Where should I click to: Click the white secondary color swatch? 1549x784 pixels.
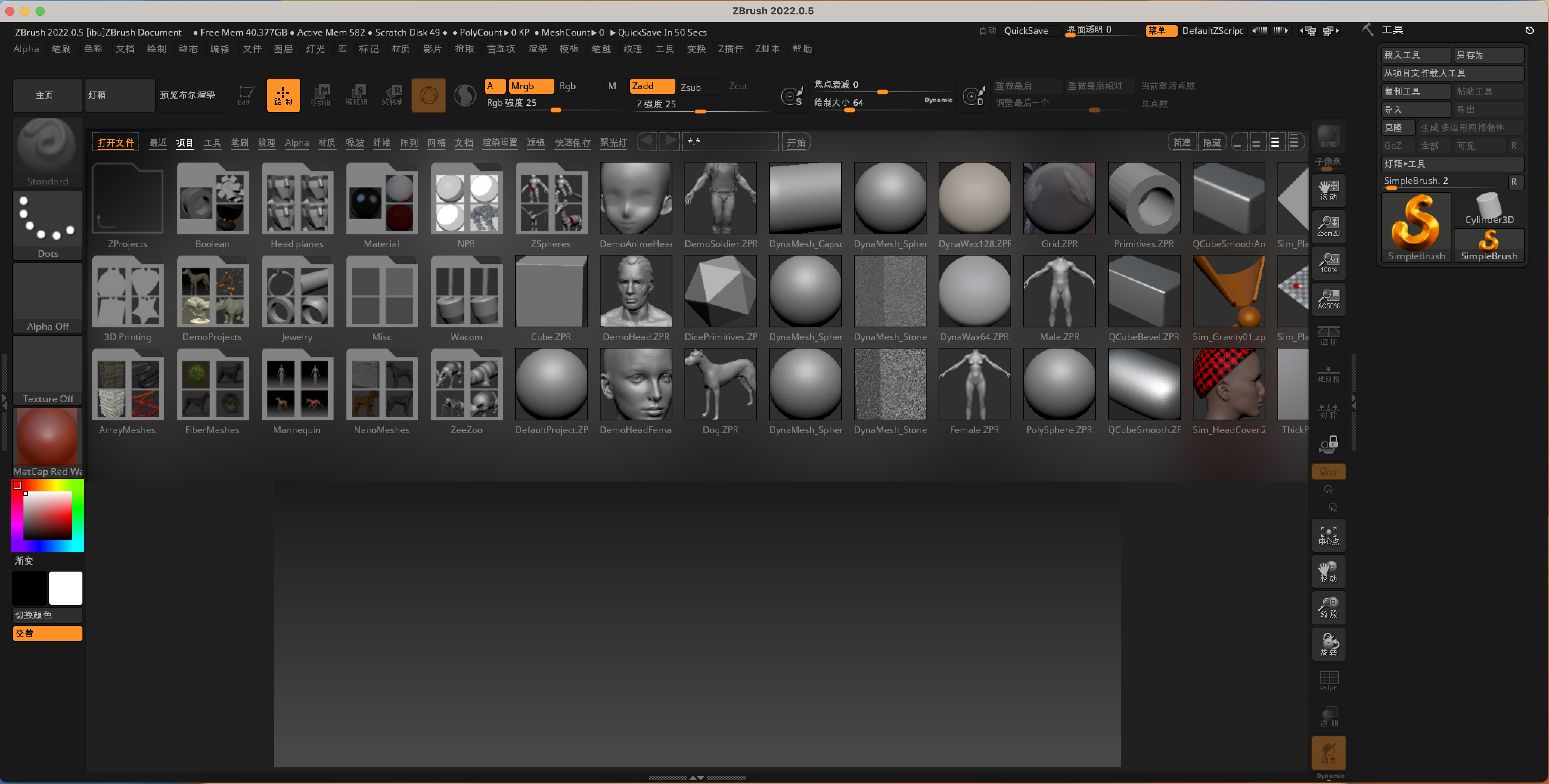[65, 587]
